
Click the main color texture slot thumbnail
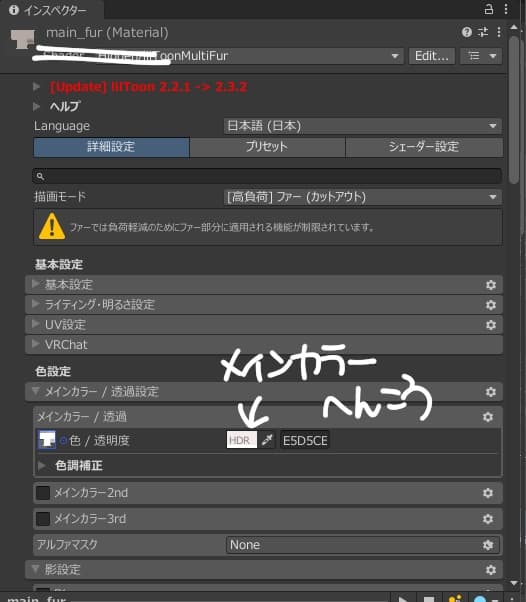[x=47, y=440]
